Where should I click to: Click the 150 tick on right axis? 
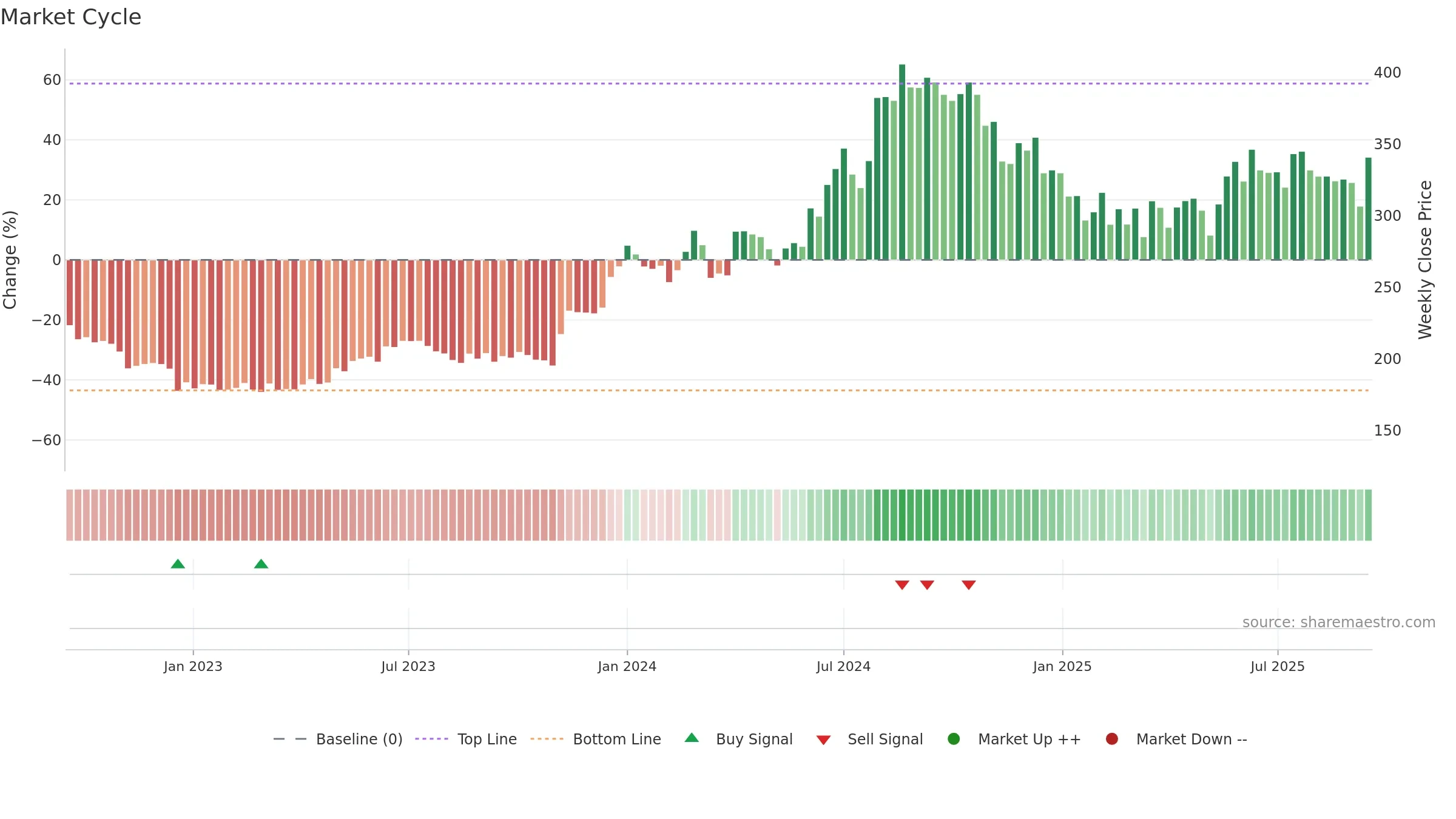pos(1387,431)
